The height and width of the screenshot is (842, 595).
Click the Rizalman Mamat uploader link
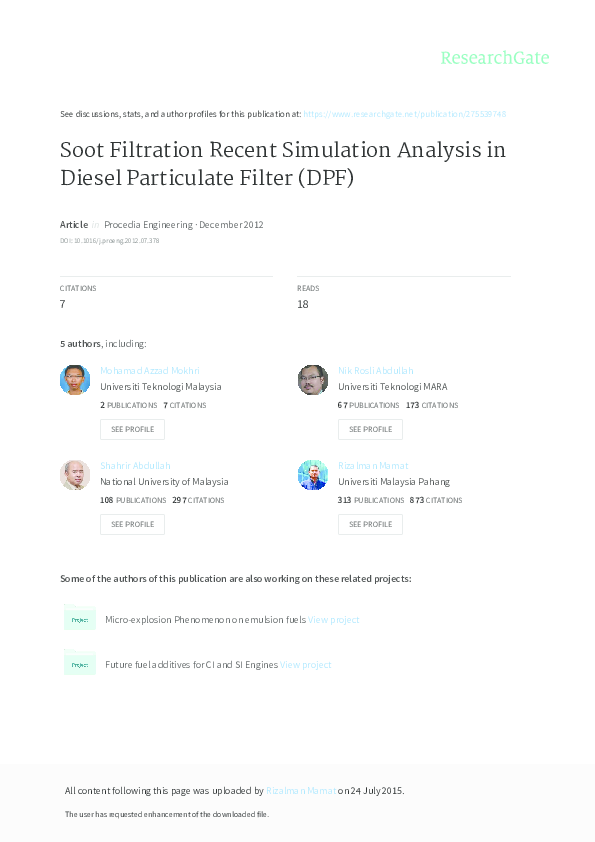pyautogui.click(x=292, y=789)
